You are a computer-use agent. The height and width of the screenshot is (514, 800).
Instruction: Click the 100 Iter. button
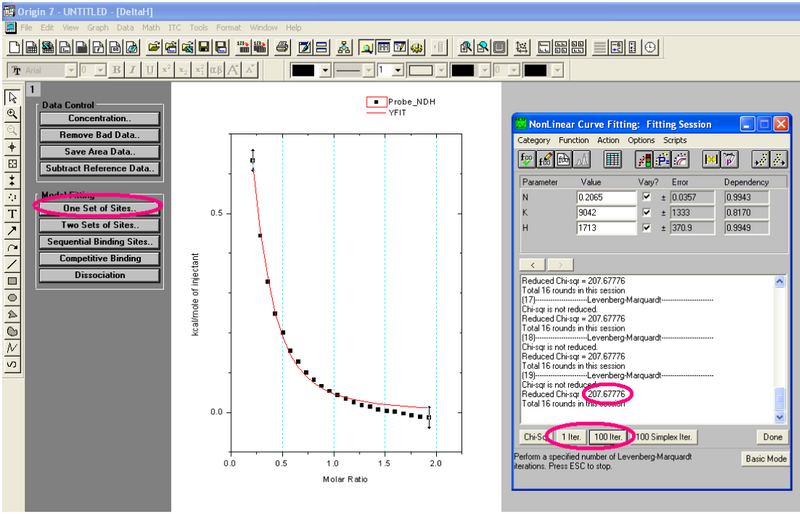coord(608,437)
